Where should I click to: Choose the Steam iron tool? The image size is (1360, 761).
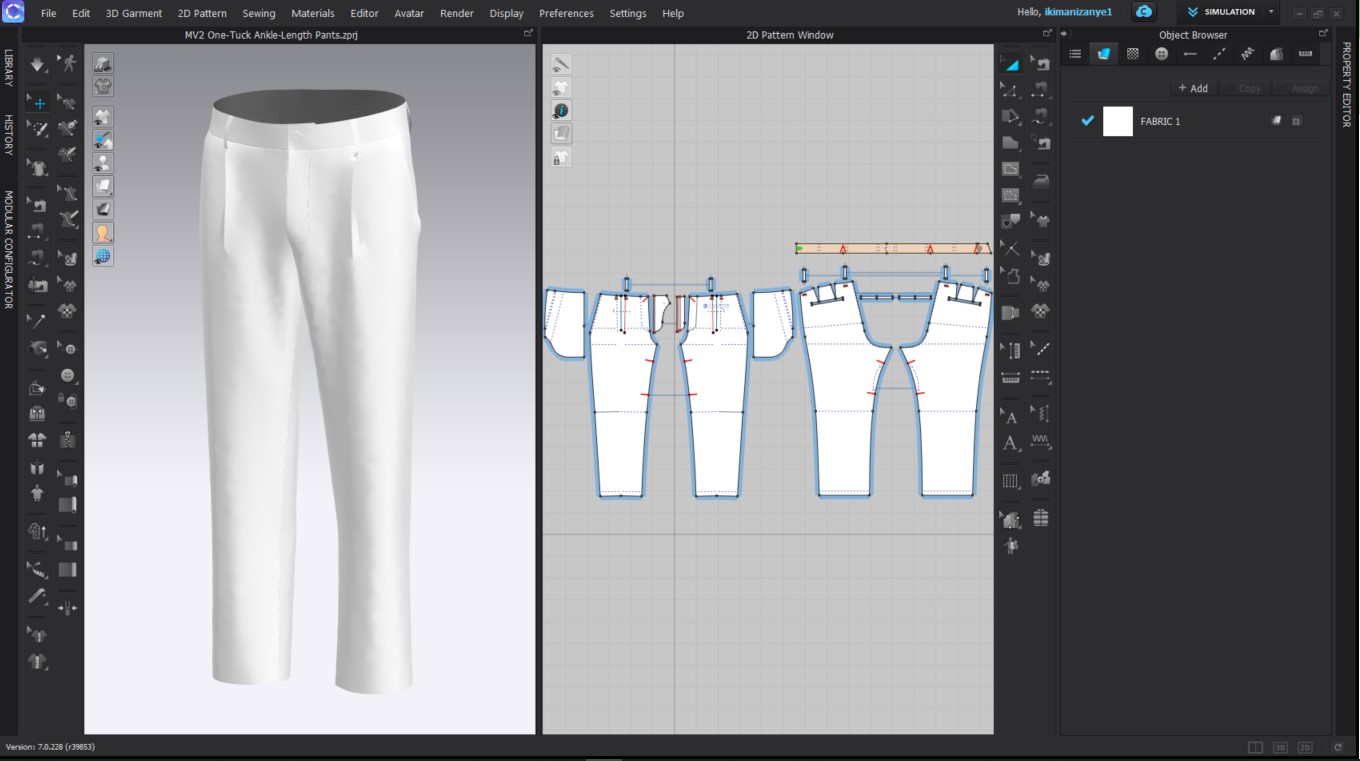[1042, 181]
